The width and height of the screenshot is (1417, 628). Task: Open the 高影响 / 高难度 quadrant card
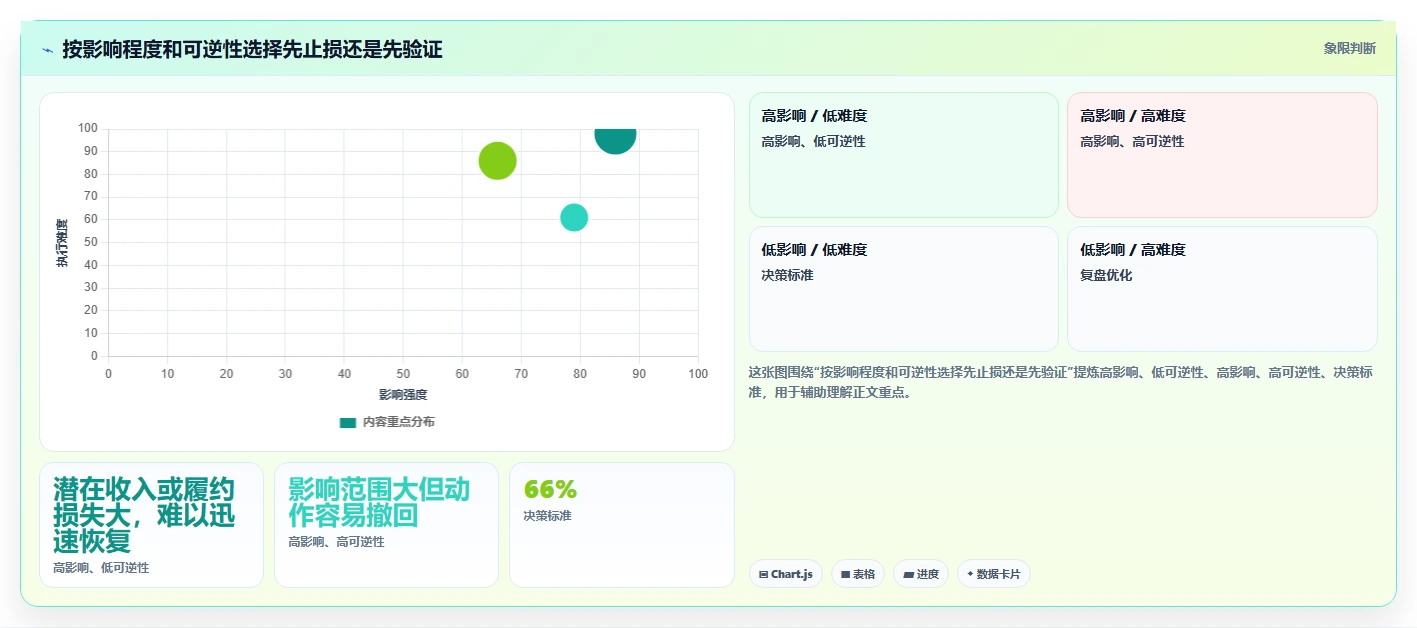pos(1222,155)
